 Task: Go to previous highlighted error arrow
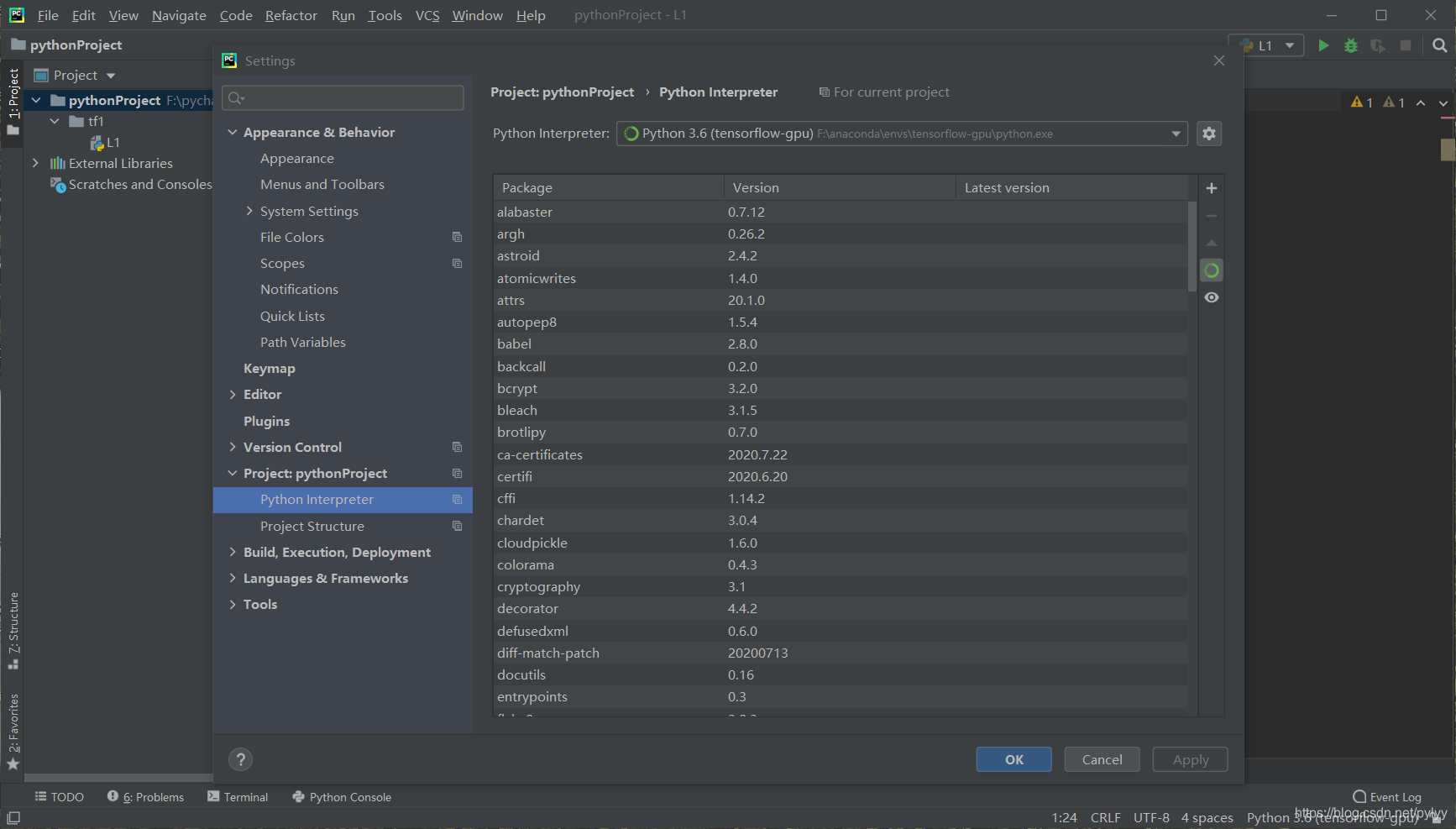(1421, 102)
